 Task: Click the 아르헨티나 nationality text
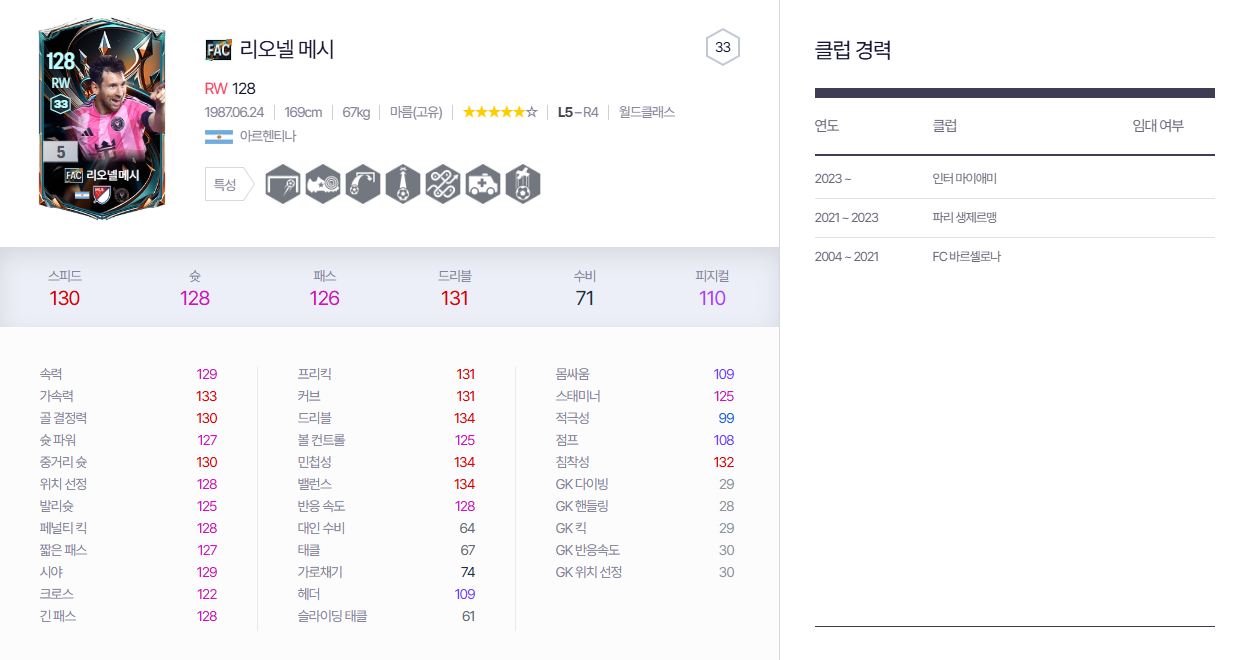(268, 136)
